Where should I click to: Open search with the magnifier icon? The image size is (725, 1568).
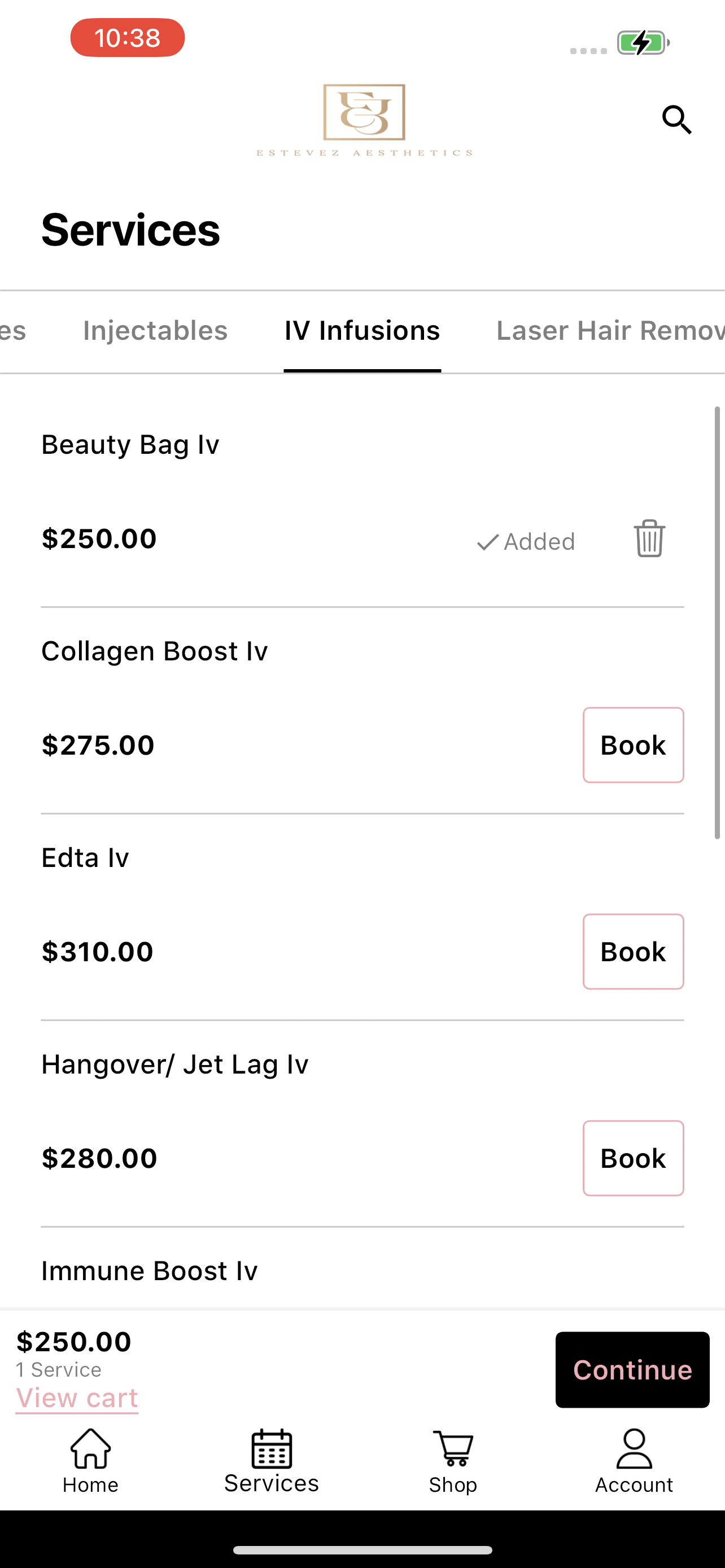click(677, 119)
